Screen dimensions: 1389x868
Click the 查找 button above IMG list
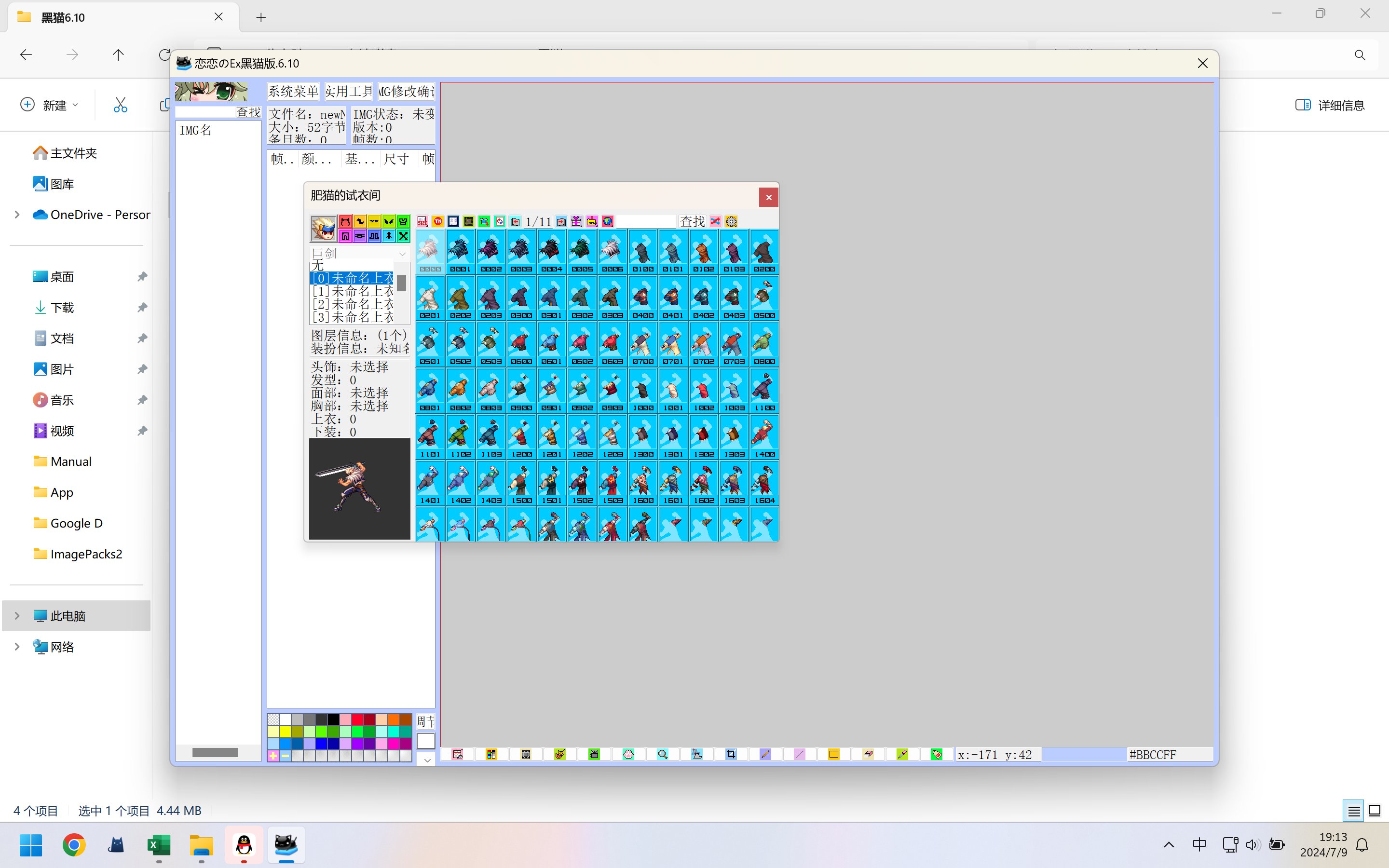(x=248, y=112)
